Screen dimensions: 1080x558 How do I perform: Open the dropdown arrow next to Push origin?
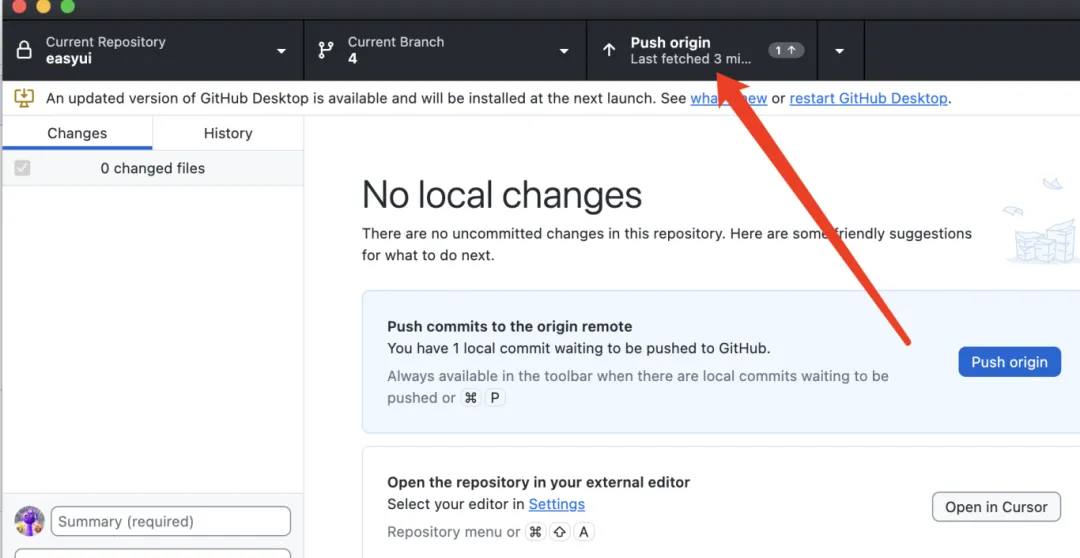tap(840, 50)
